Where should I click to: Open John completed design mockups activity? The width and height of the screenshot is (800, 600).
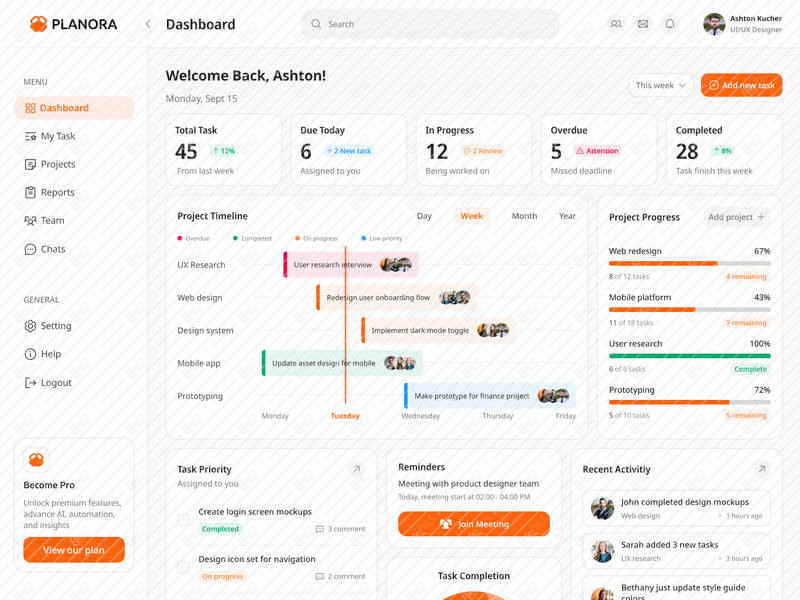677,509
